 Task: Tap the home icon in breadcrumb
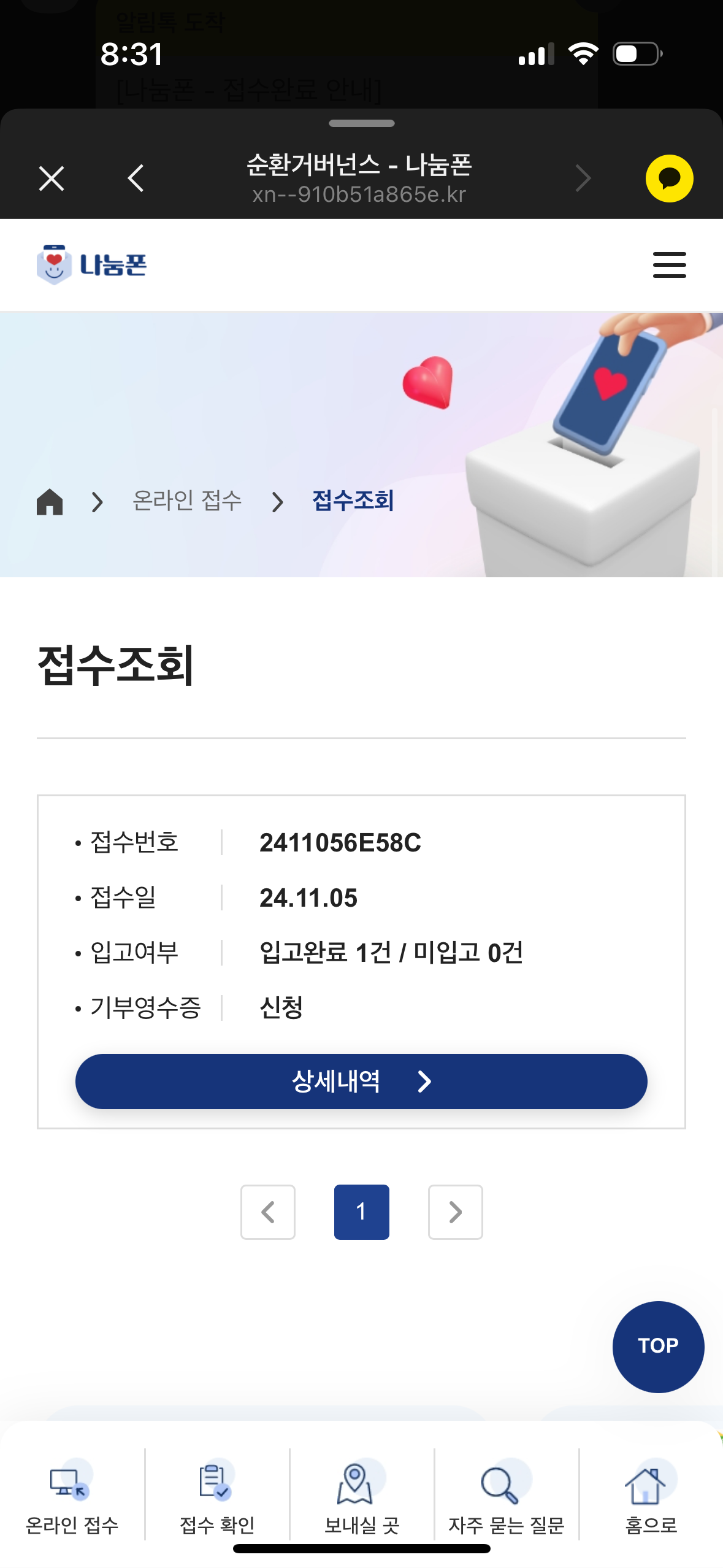50,502
